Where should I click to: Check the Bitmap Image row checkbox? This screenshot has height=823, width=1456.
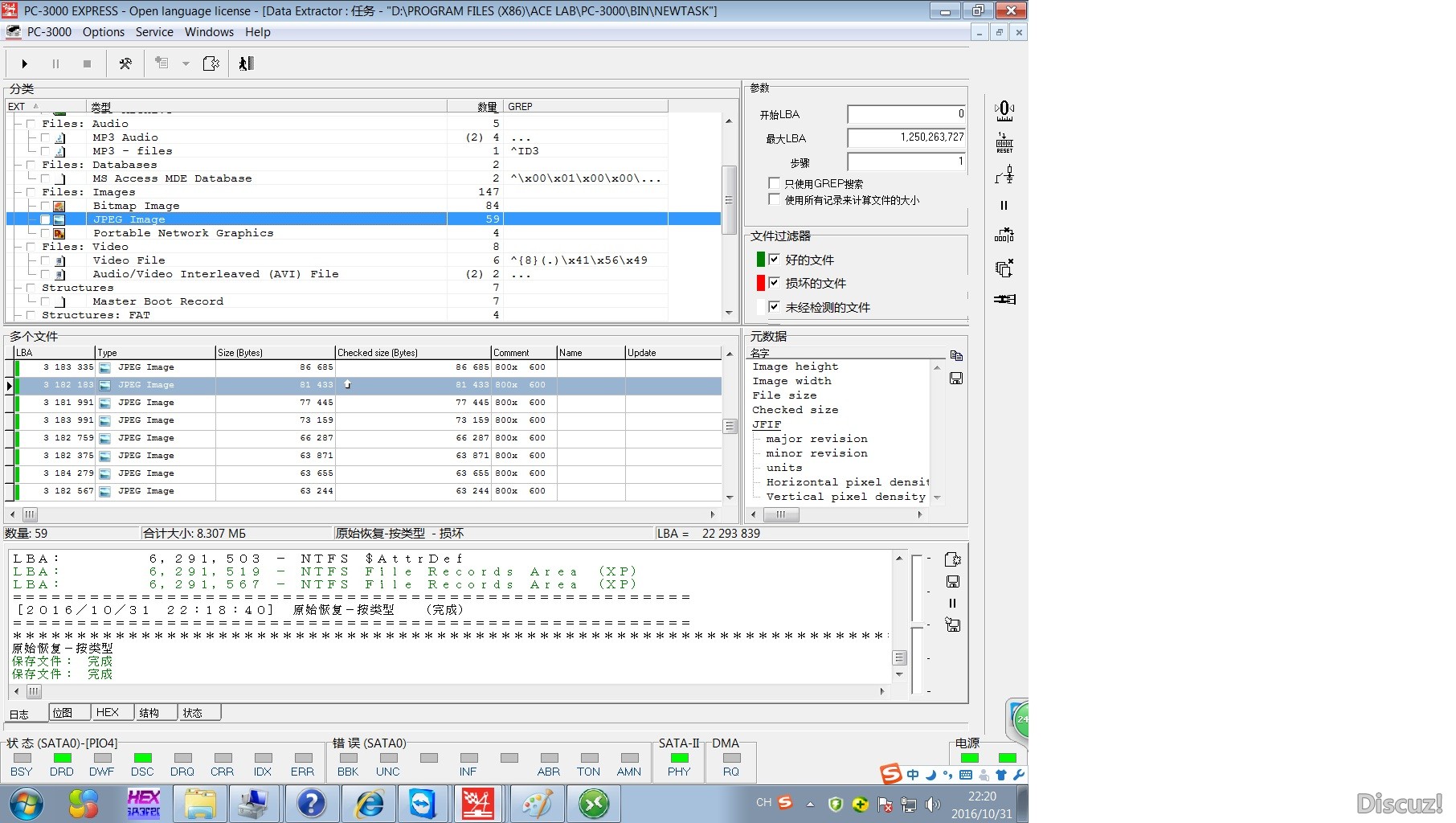coord(46,207)
